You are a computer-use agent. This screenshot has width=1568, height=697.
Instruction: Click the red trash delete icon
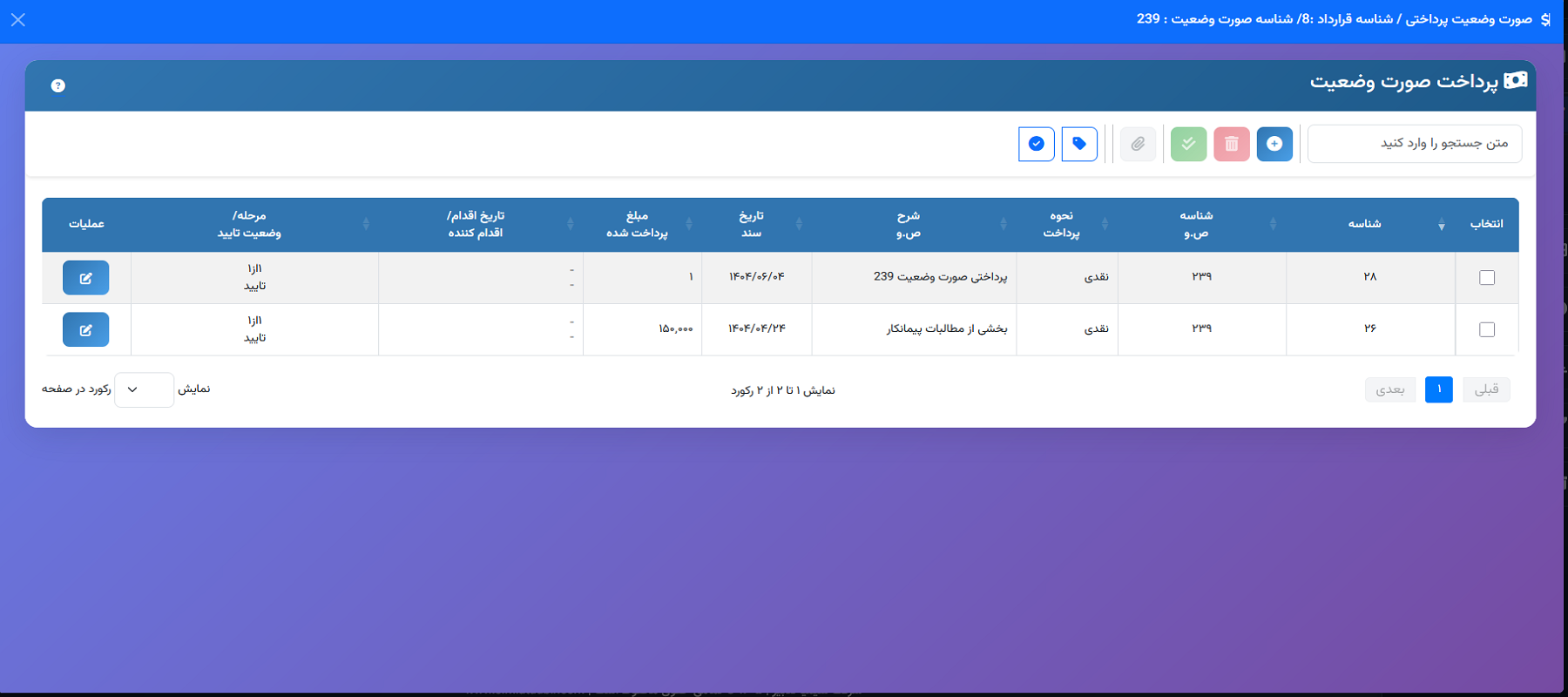[x=1232, y=144]
